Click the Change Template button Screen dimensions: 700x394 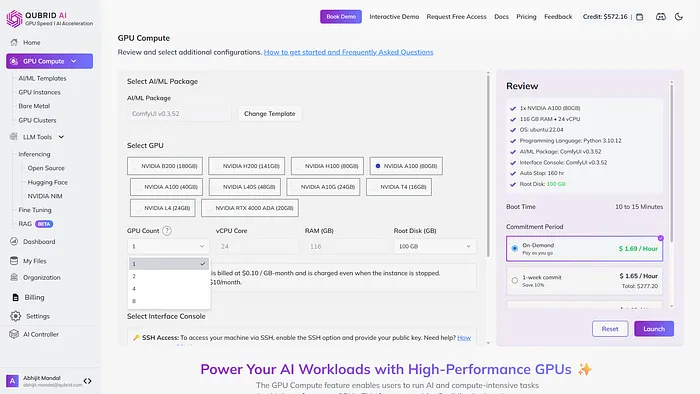tap(270, 114)
